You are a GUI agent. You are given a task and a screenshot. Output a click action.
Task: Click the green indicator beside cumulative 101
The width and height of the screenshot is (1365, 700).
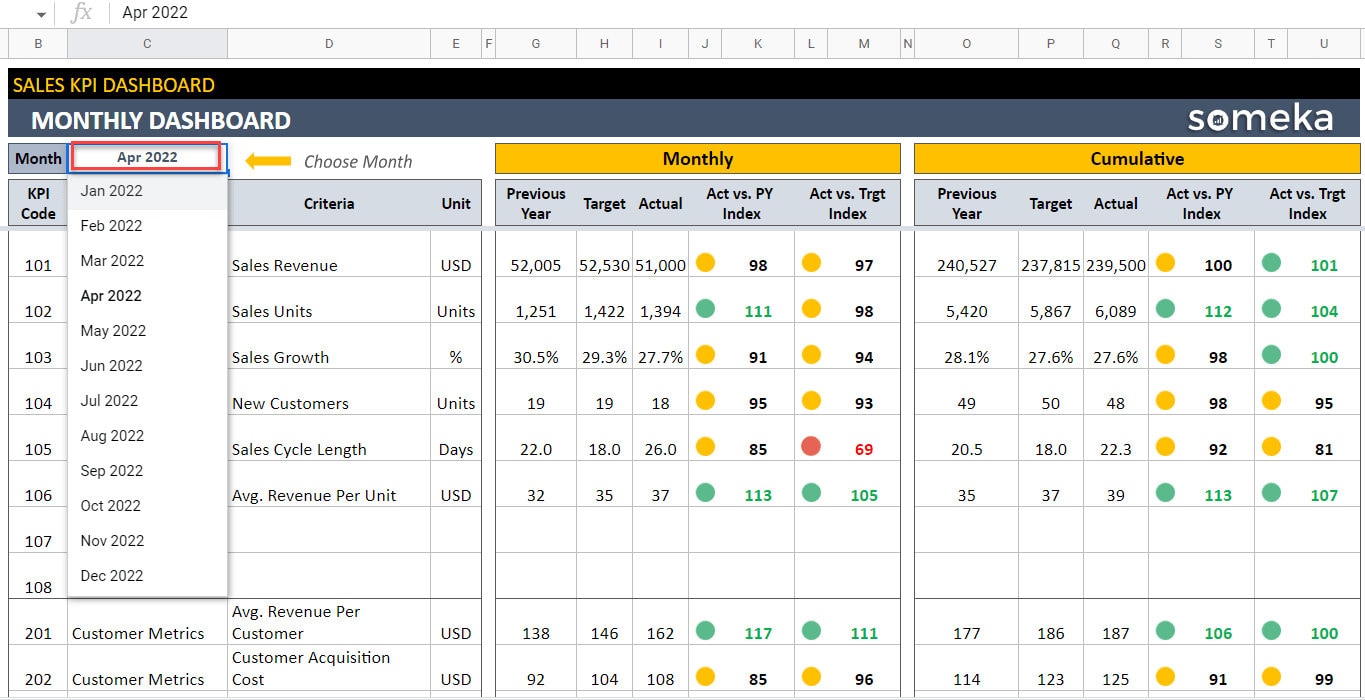(x=1271, y=262)
